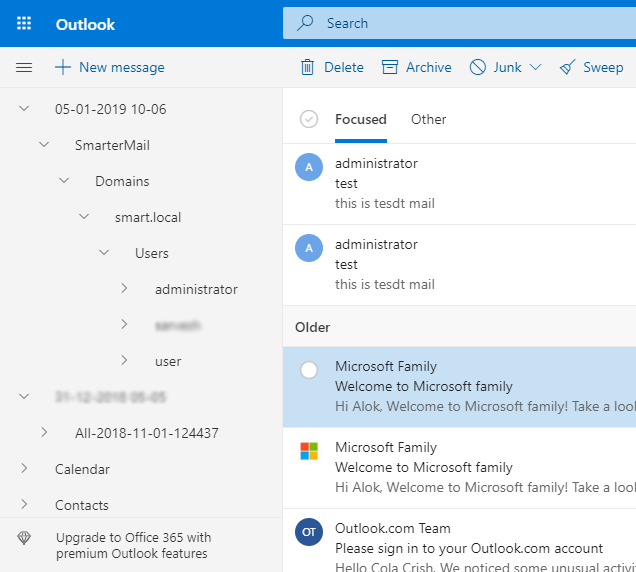Click the Archive box icon
Viewport: 636px width, 572px height.
(x=390, y=67)
